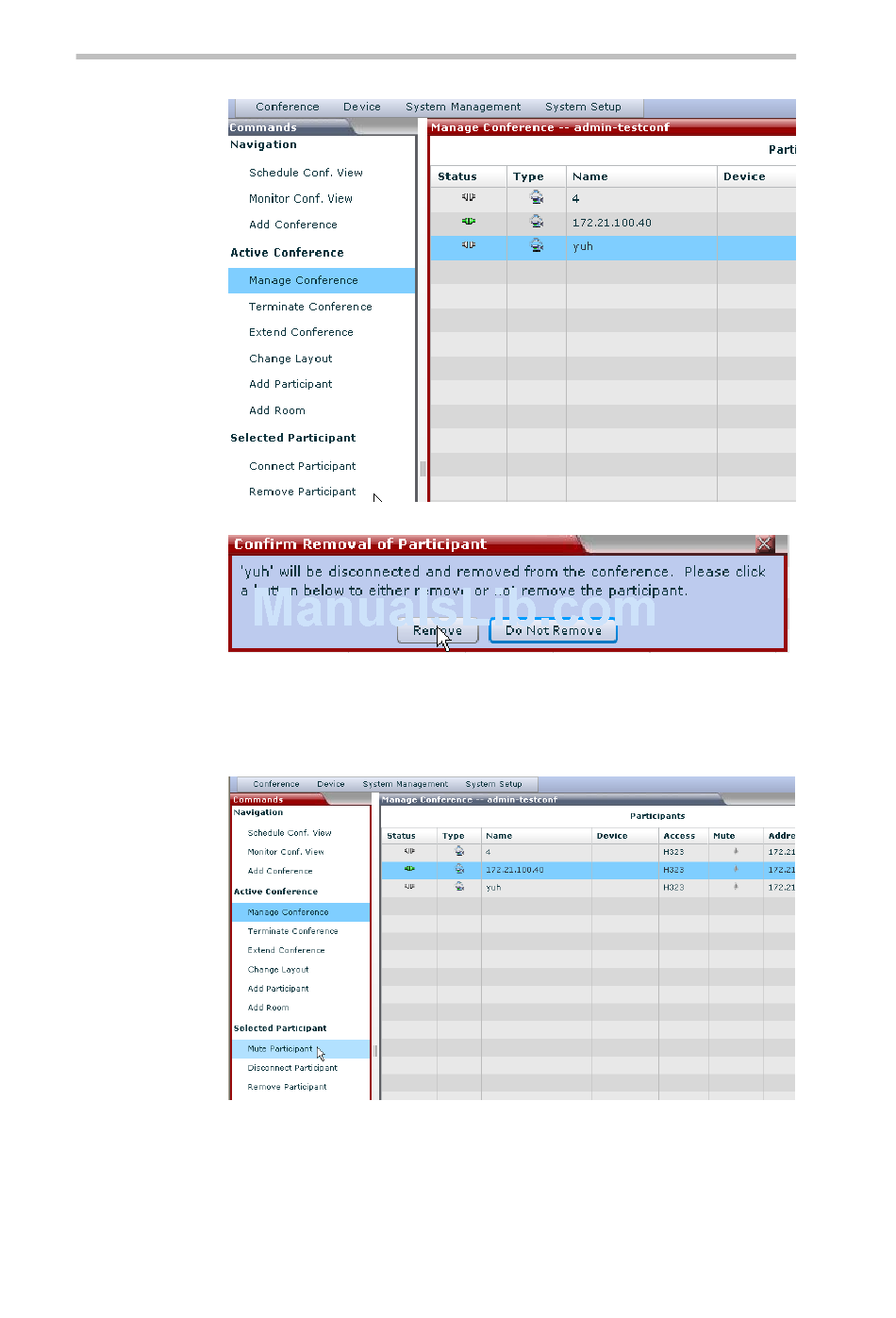Open the System Setup menu in lower window

click(493, 784)
